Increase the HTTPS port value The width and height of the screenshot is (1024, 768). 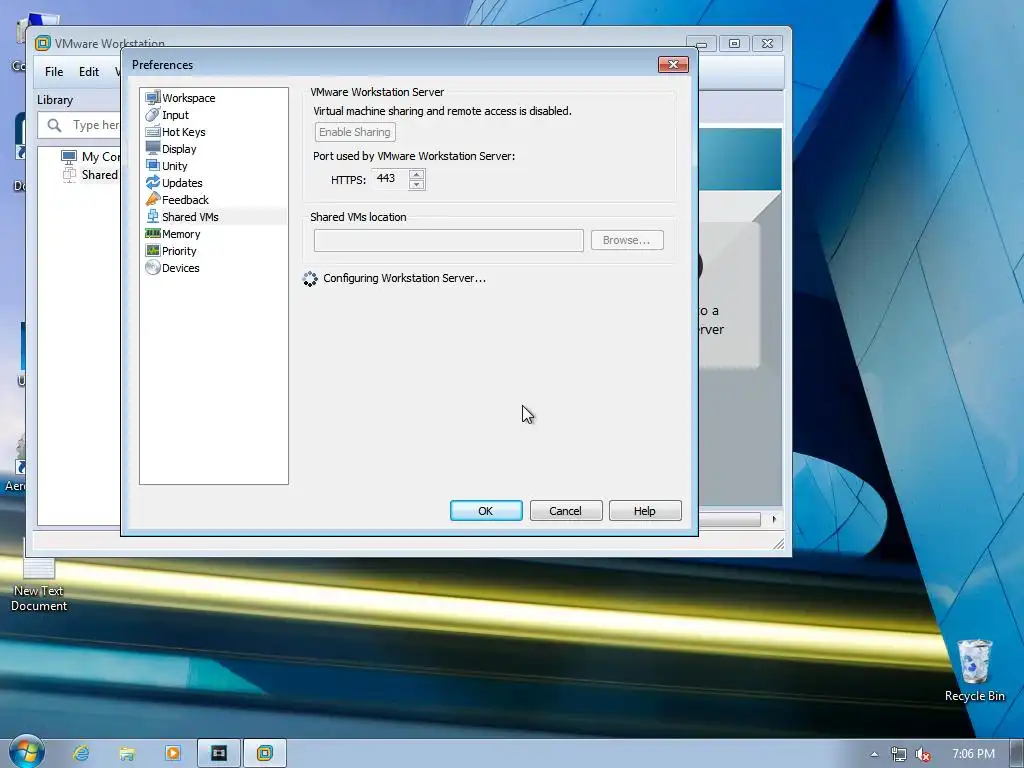coord(416,174)
